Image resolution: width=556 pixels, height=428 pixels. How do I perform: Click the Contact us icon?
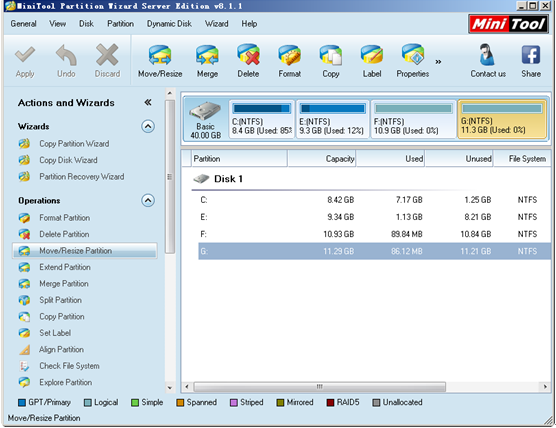488,55
